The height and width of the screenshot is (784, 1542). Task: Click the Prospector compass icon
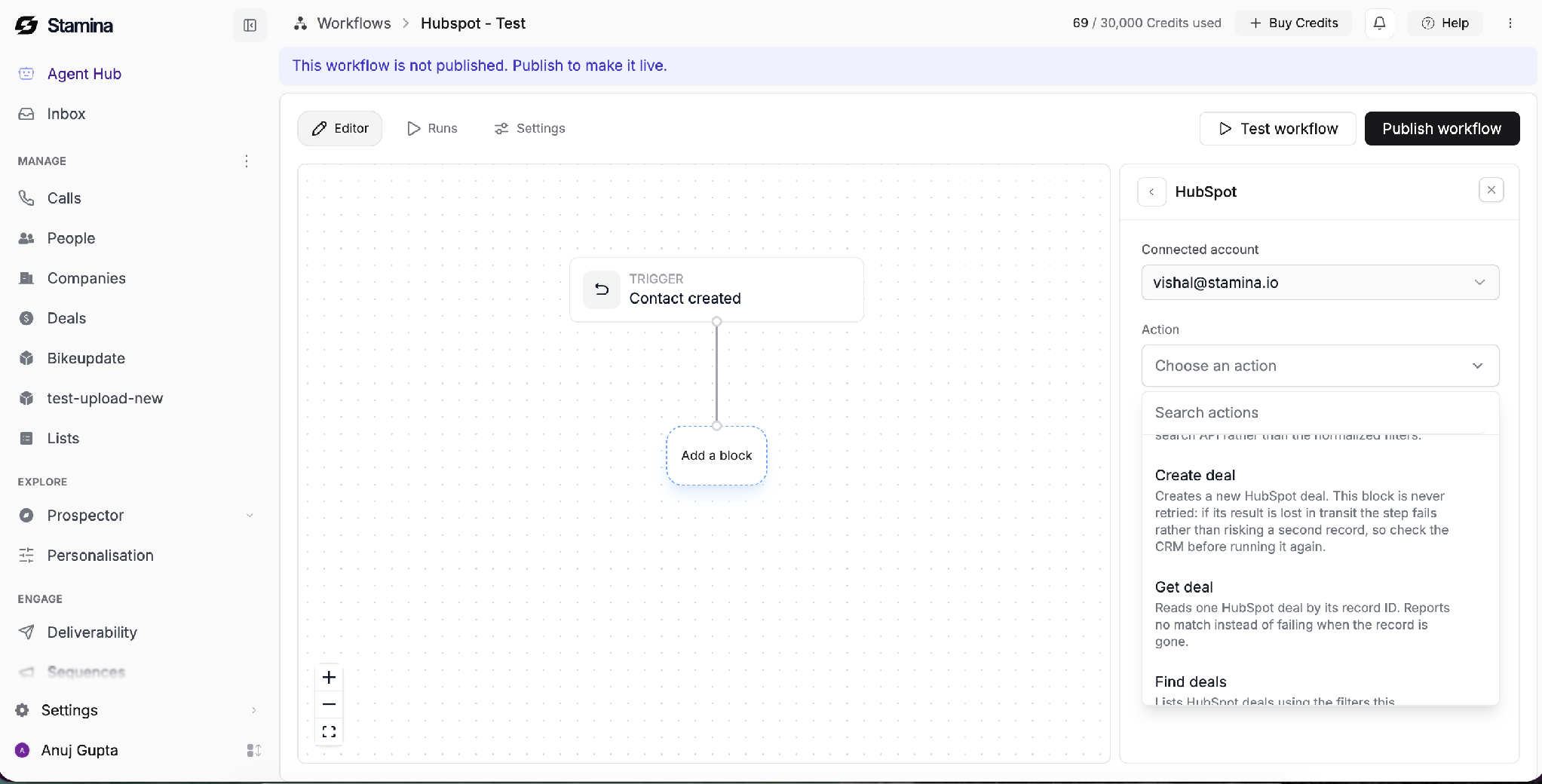click(26, 516)
